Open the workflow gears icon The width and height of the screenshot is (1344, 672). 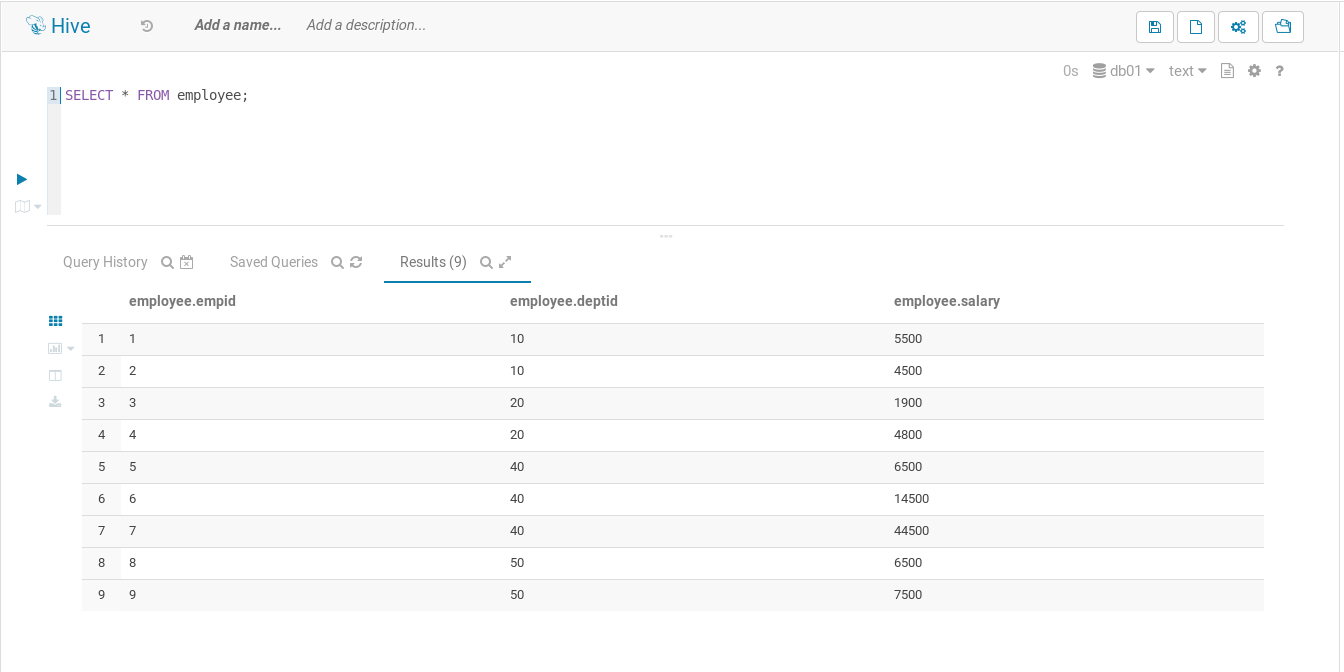click(1238, 27)
